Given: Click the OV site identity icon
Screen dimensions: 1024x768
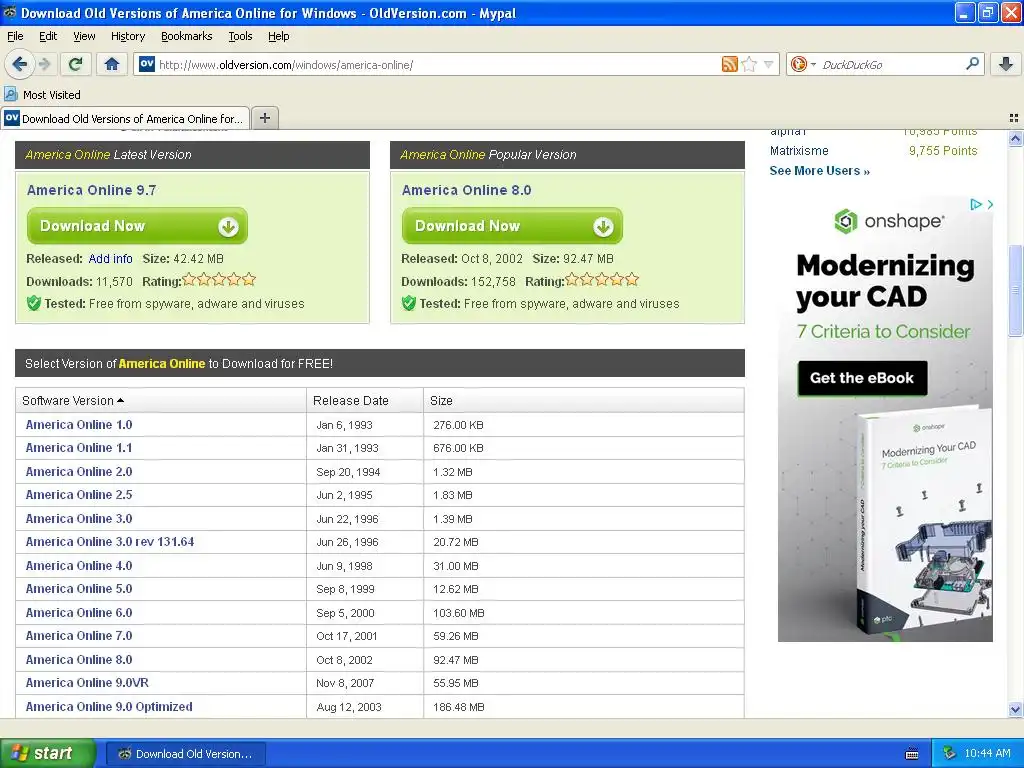Looking at the screenshot, I should [147, 64].
